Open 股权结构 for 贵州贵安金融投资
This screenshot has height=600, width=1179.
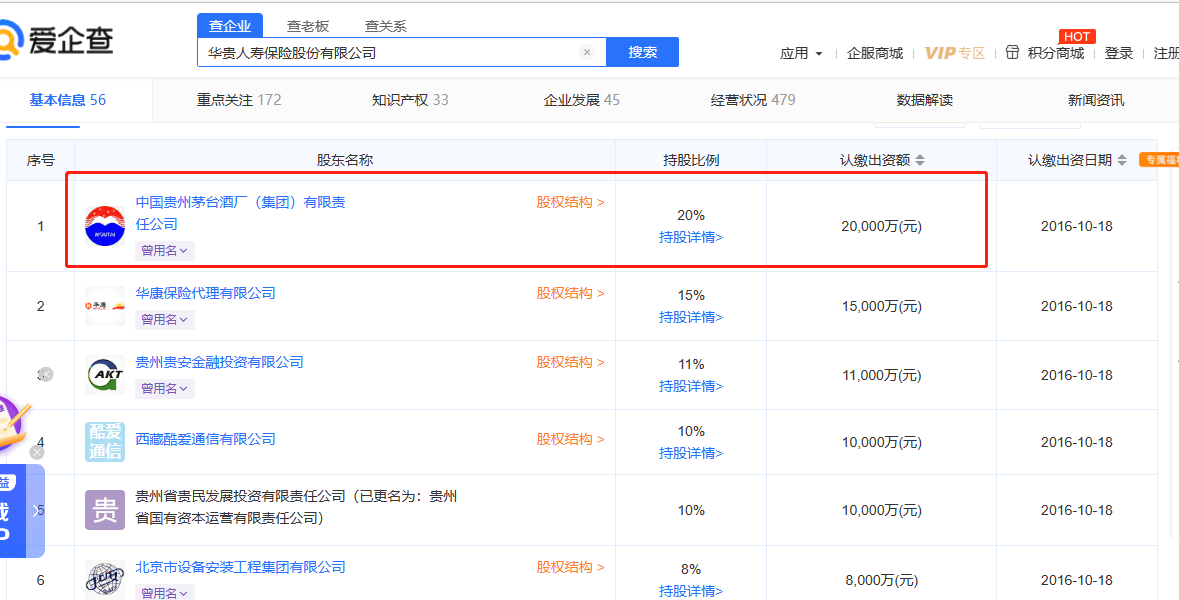pos(570,362)
